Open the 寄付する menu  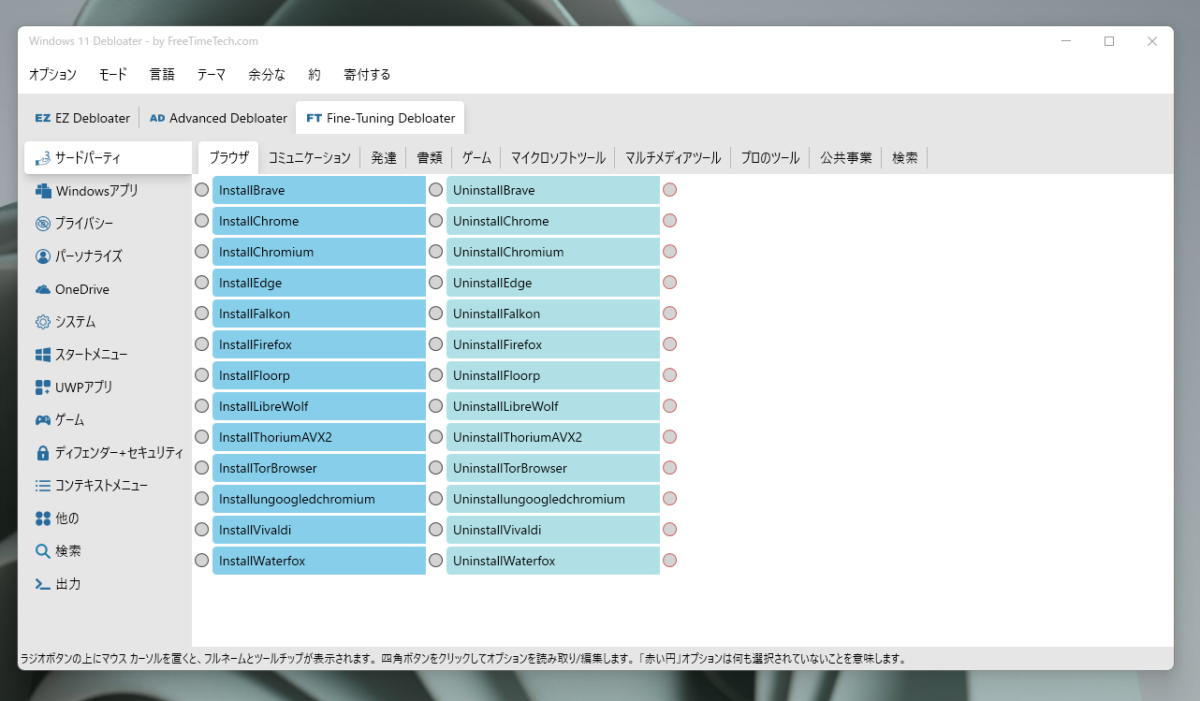click(x=367, y=74)
